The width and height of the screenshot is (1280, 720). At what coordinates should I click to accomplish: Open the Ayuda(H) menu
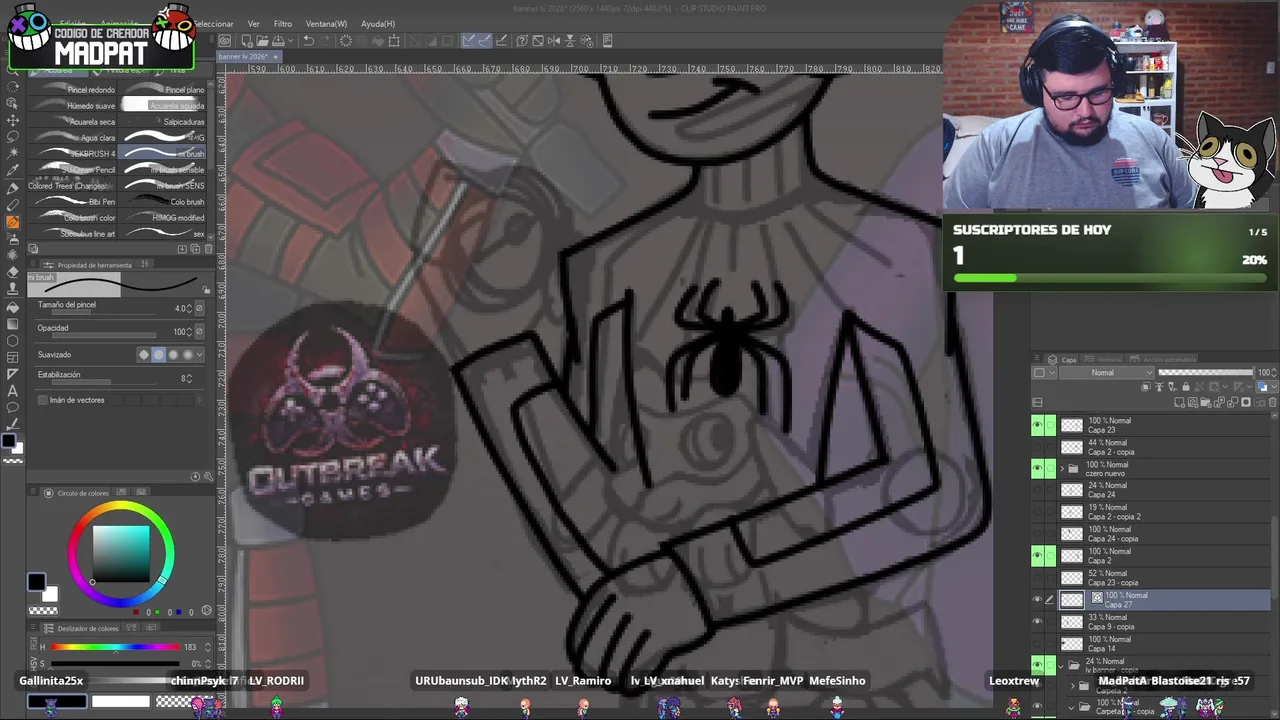pyautogui.click(x=378, y=23)
